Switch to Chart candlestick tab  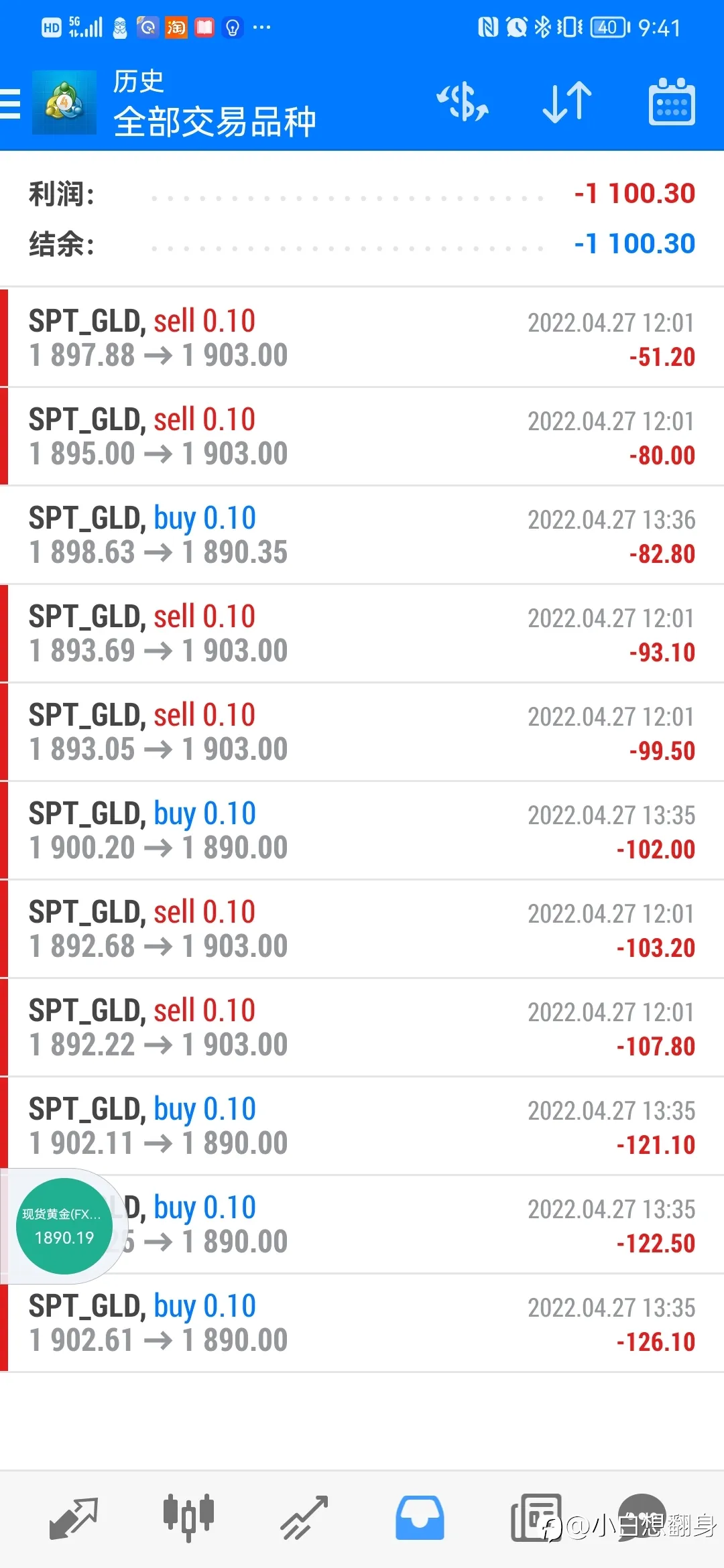point(188,1518)
